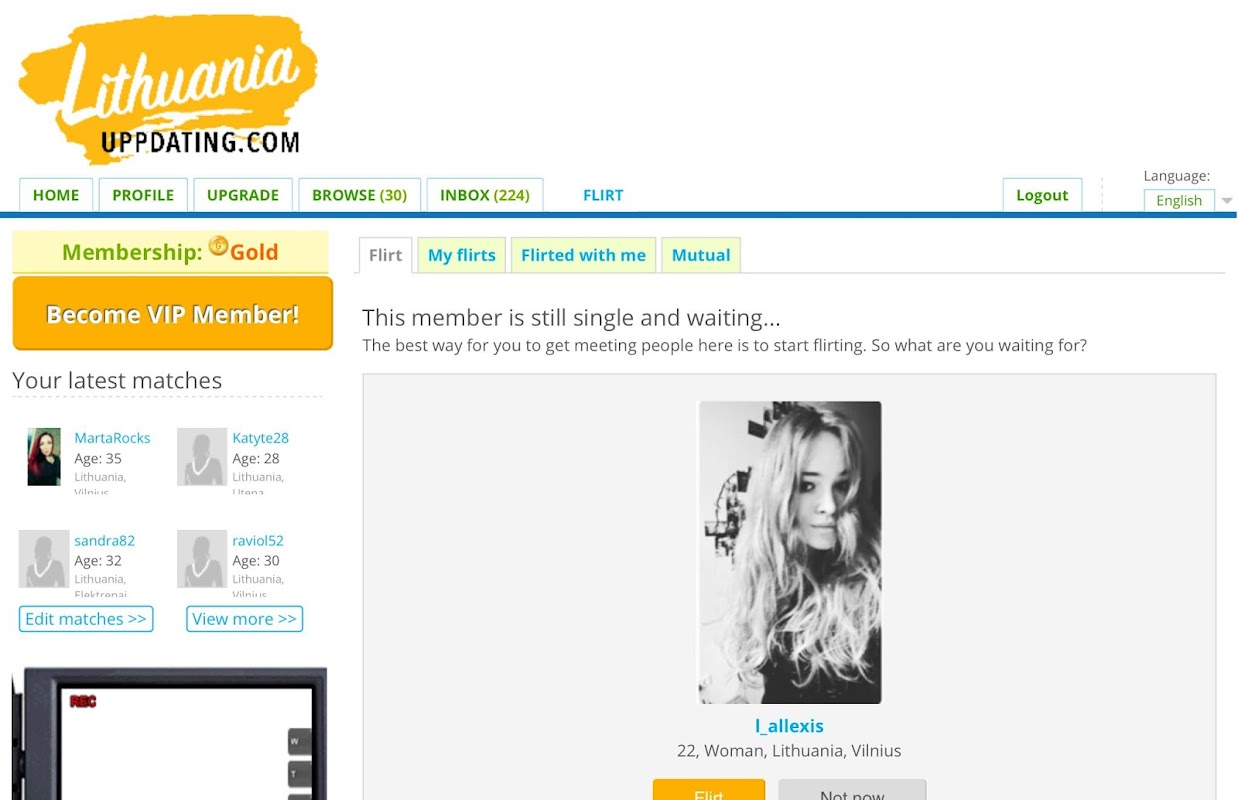The image size is (1238, 800).
Task: Switch to Flirted with me tab
Action: point(583,255)
